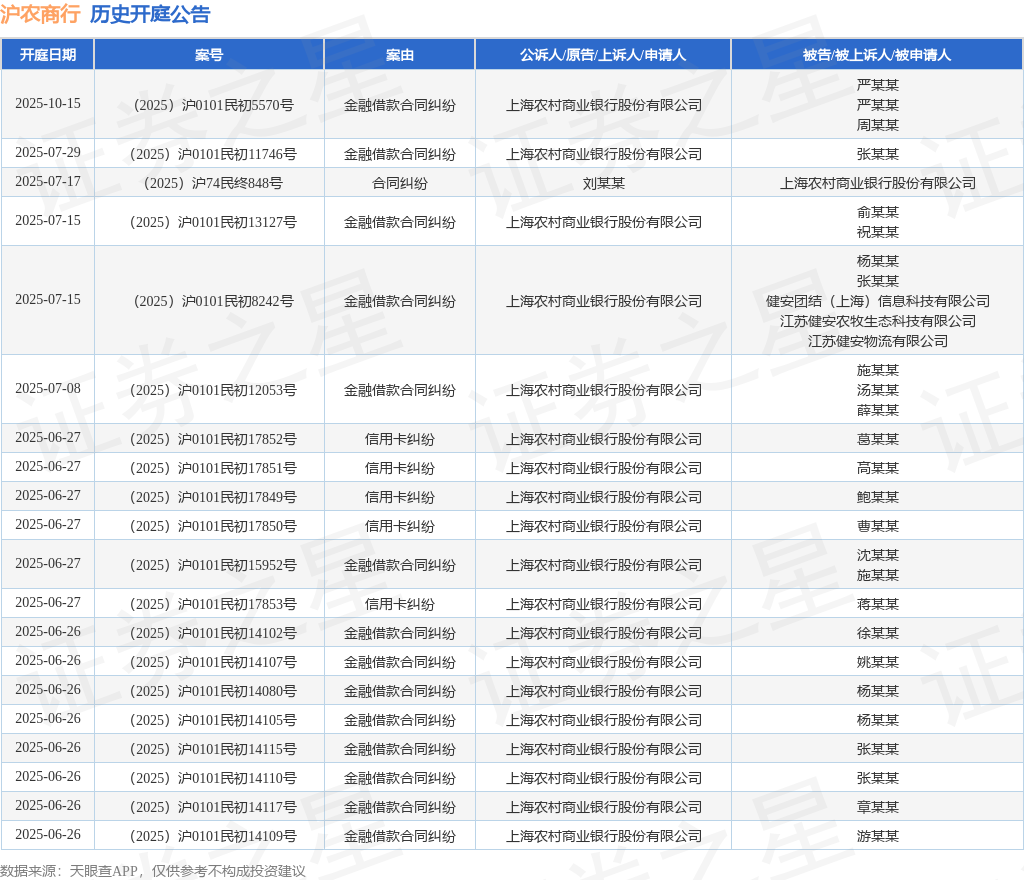Image resolution: width=1024 pixels, height=880 pixels.
Task: Click case number (2025)沪74民终848号
Action: point(214,183)
